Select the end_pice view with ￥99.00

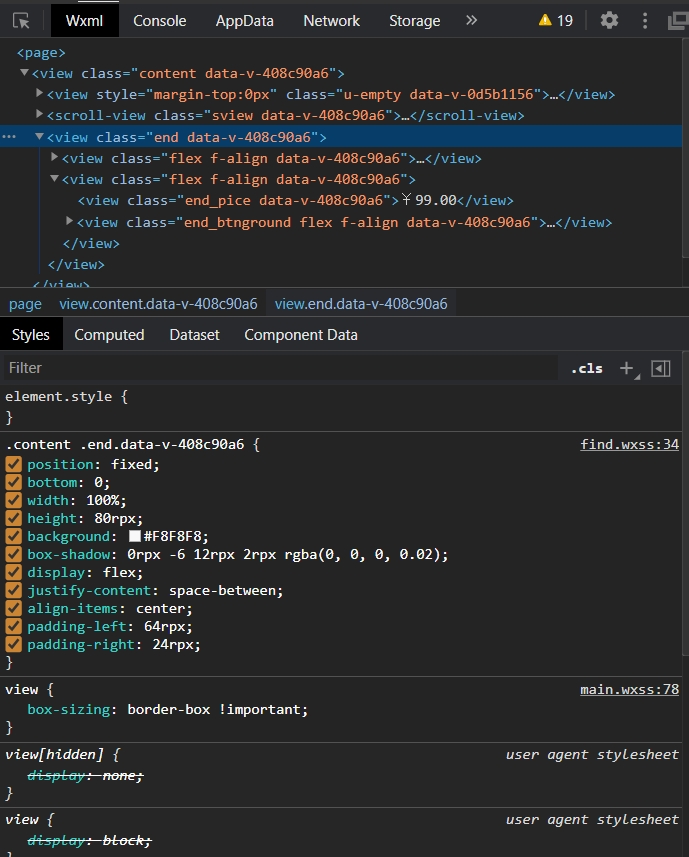coord(296,201)
